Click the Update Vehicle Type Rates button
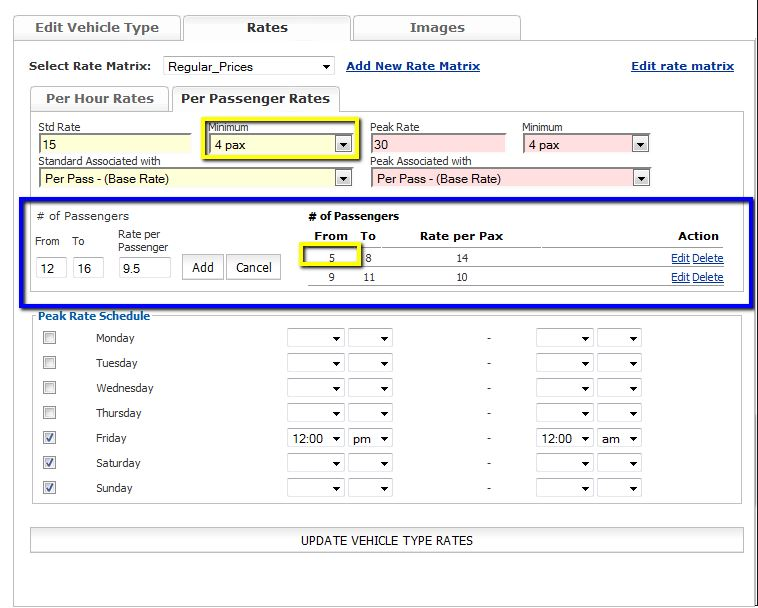The image size is (758, 608). click(386, 541)
